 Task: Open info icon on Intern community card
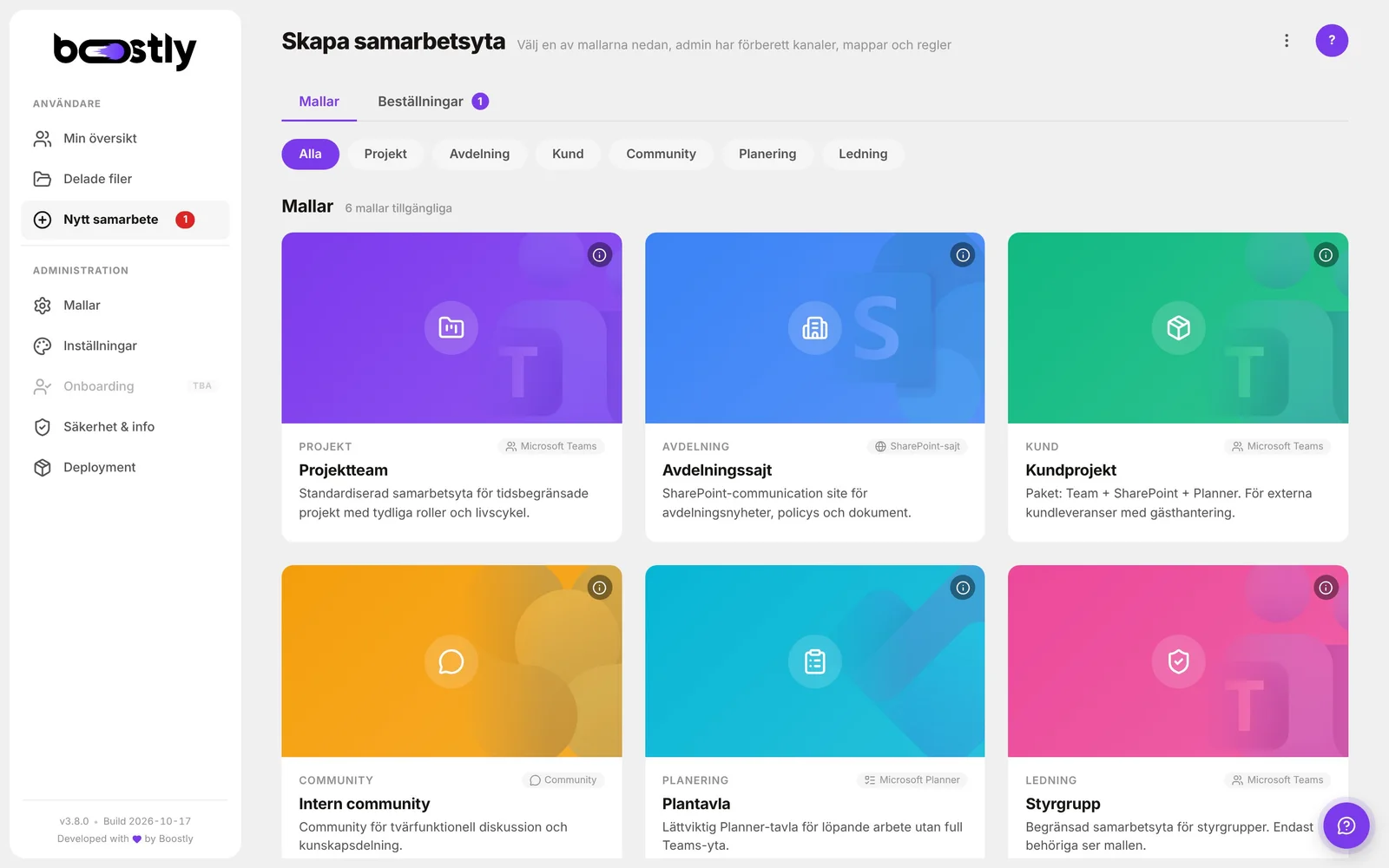600,589
